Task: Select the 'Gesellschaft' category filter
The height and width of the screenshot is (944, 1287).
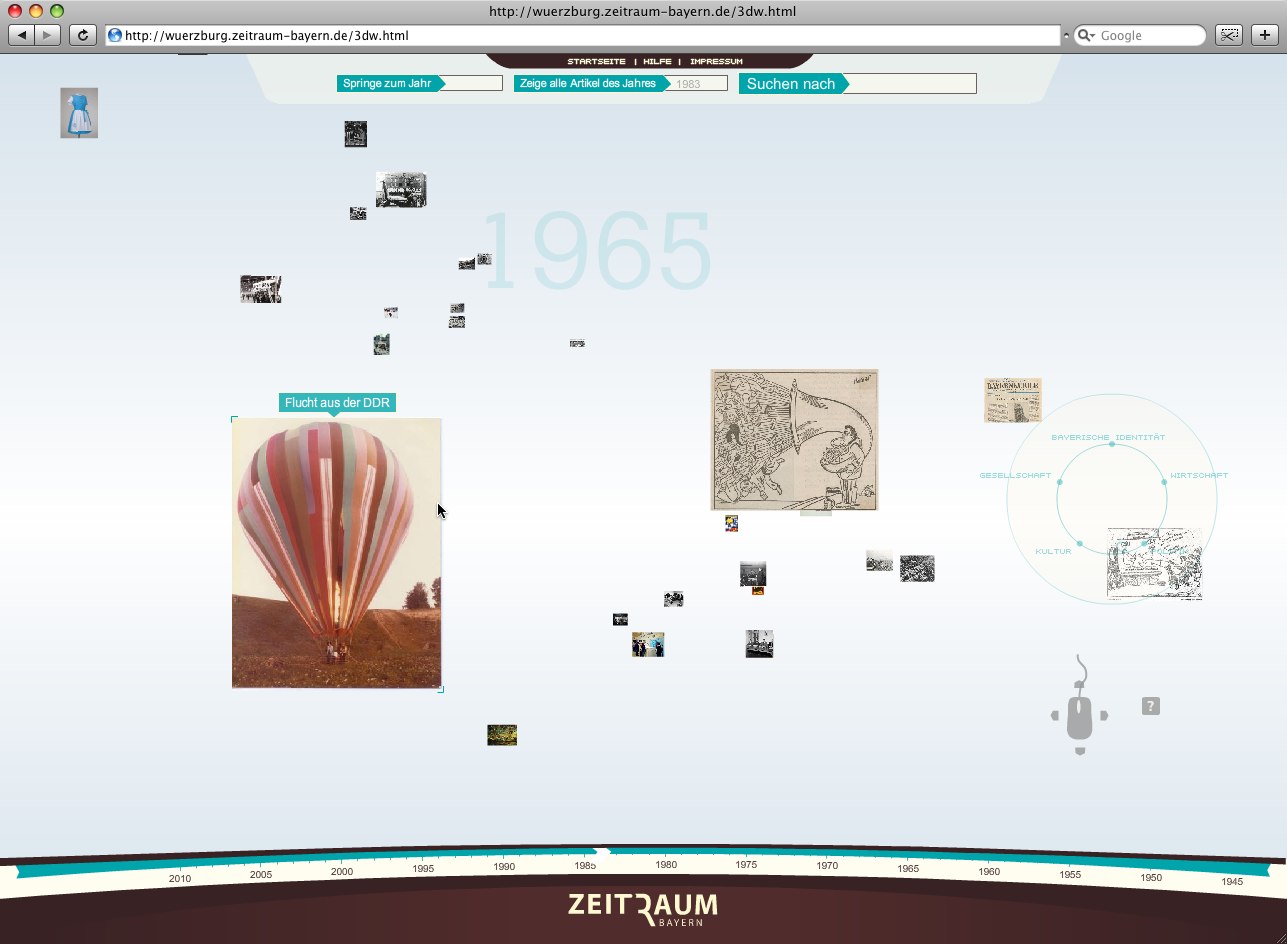Action: [x=1015, y=476]
